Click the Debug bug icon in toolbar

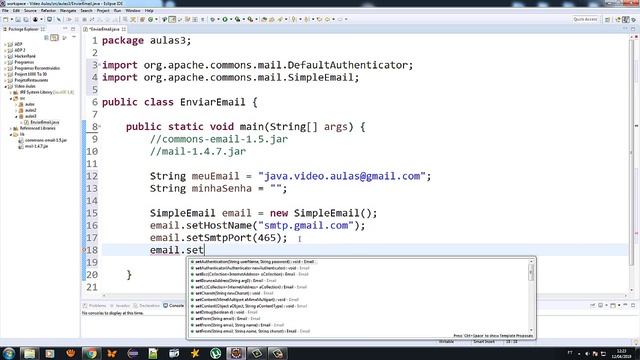pyautogui.click(x=212, y=19)
